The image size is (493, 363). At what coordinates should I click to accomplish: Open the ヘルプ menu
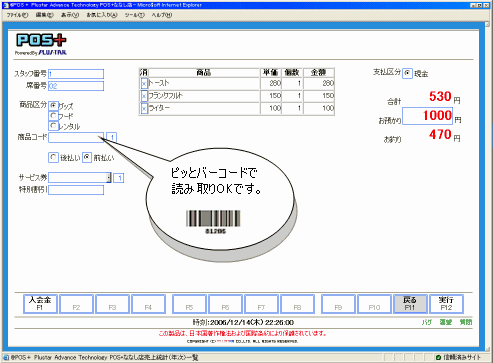click(x=162, y=15)
